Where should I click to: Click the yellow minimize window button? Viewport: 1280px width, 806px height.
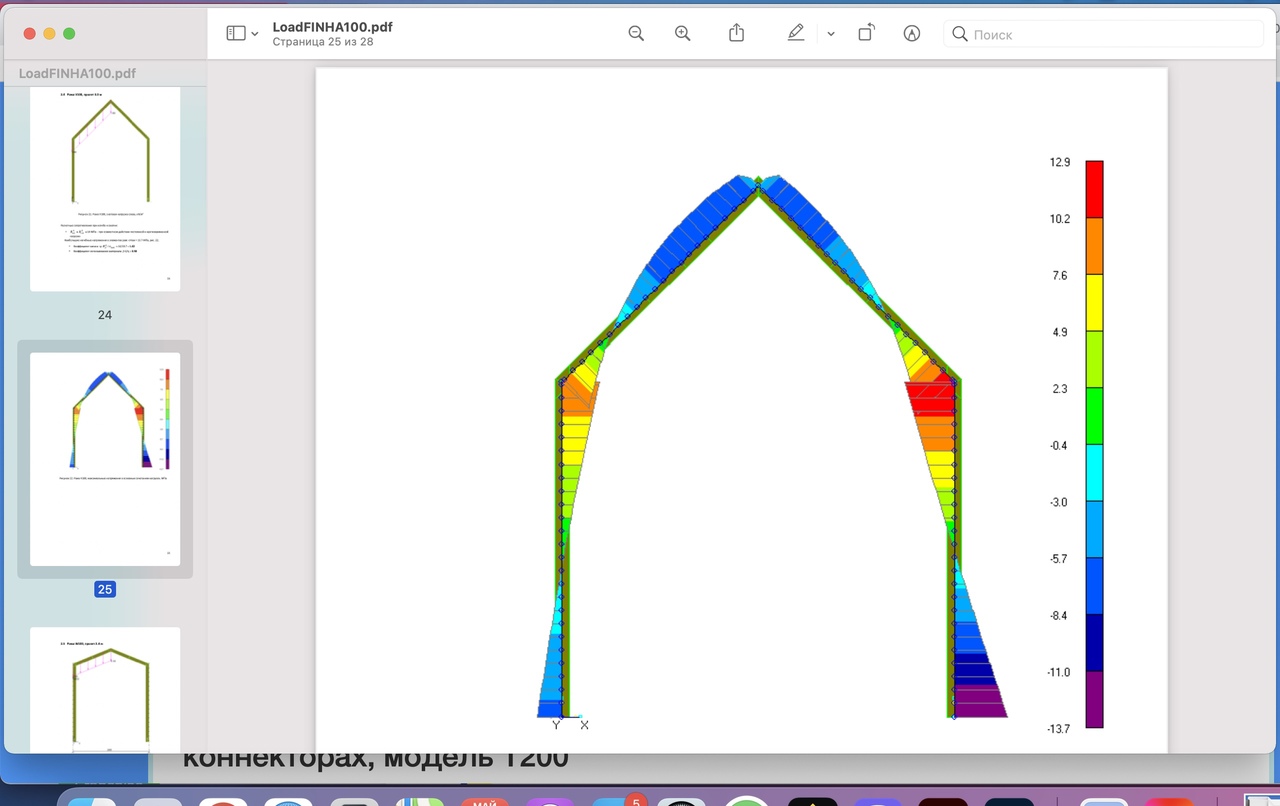pos(49,34)
